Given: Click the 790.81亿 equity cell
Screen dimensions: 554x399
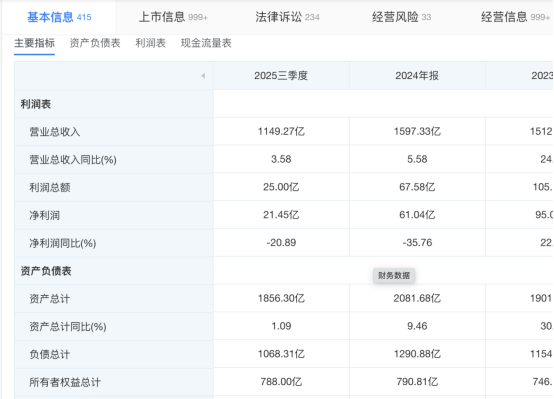Looking at the screenshot, I should pyautogui.click(x=417, y=382).
